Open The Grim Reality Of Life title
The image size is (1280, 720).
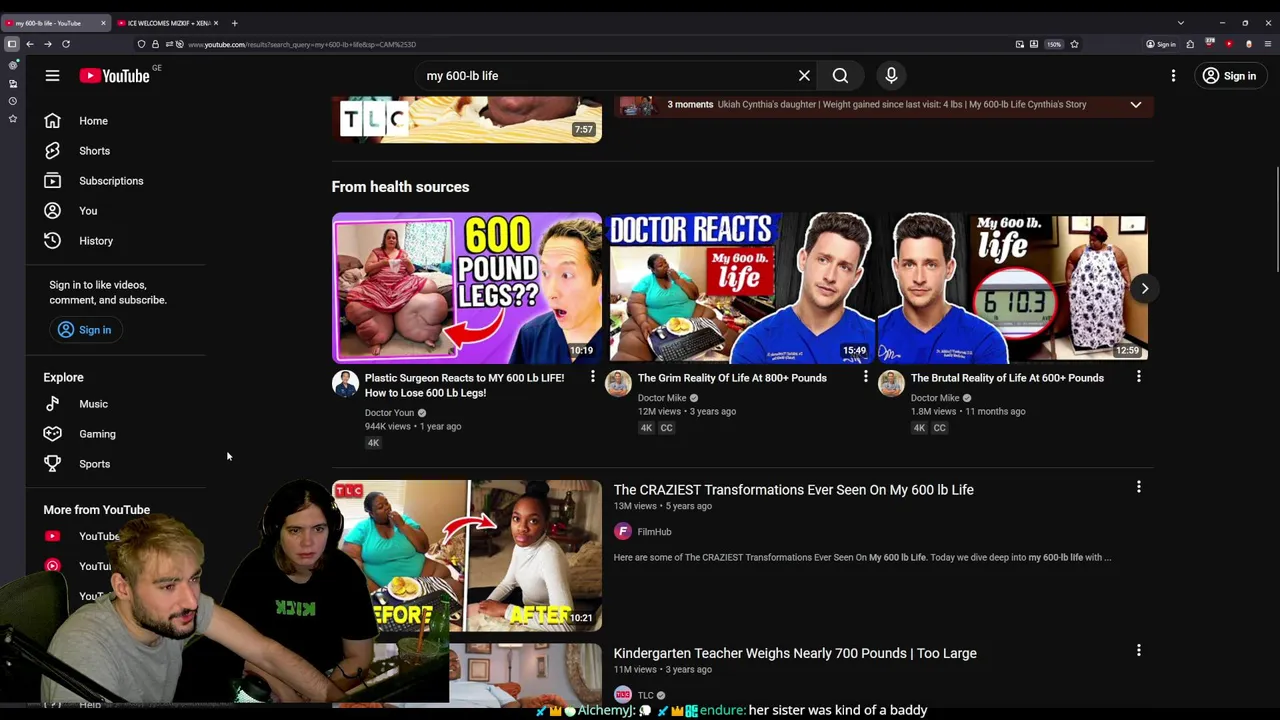click(x=732, y=378)
